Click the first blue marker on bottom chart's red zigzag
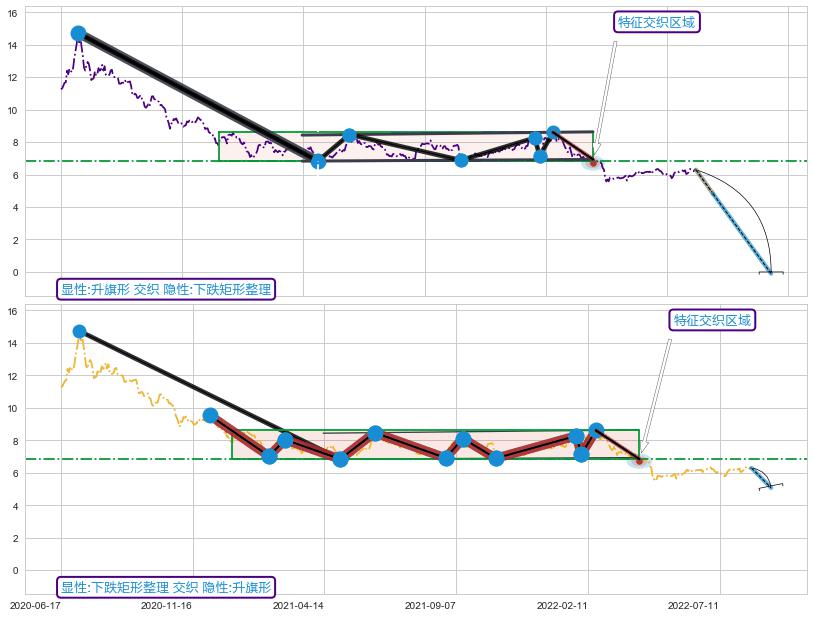 point(210,415)
